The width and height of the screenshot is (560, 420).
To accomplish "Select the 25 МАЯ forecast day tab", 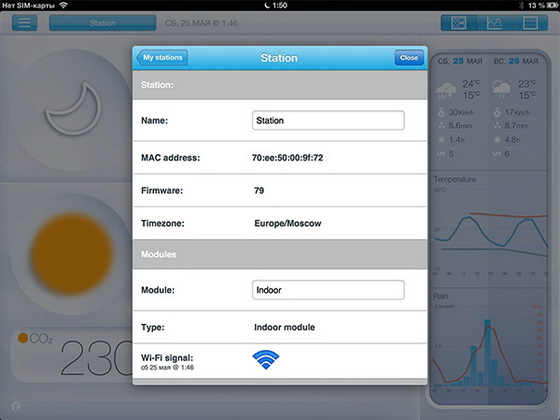I will [460, 61].
